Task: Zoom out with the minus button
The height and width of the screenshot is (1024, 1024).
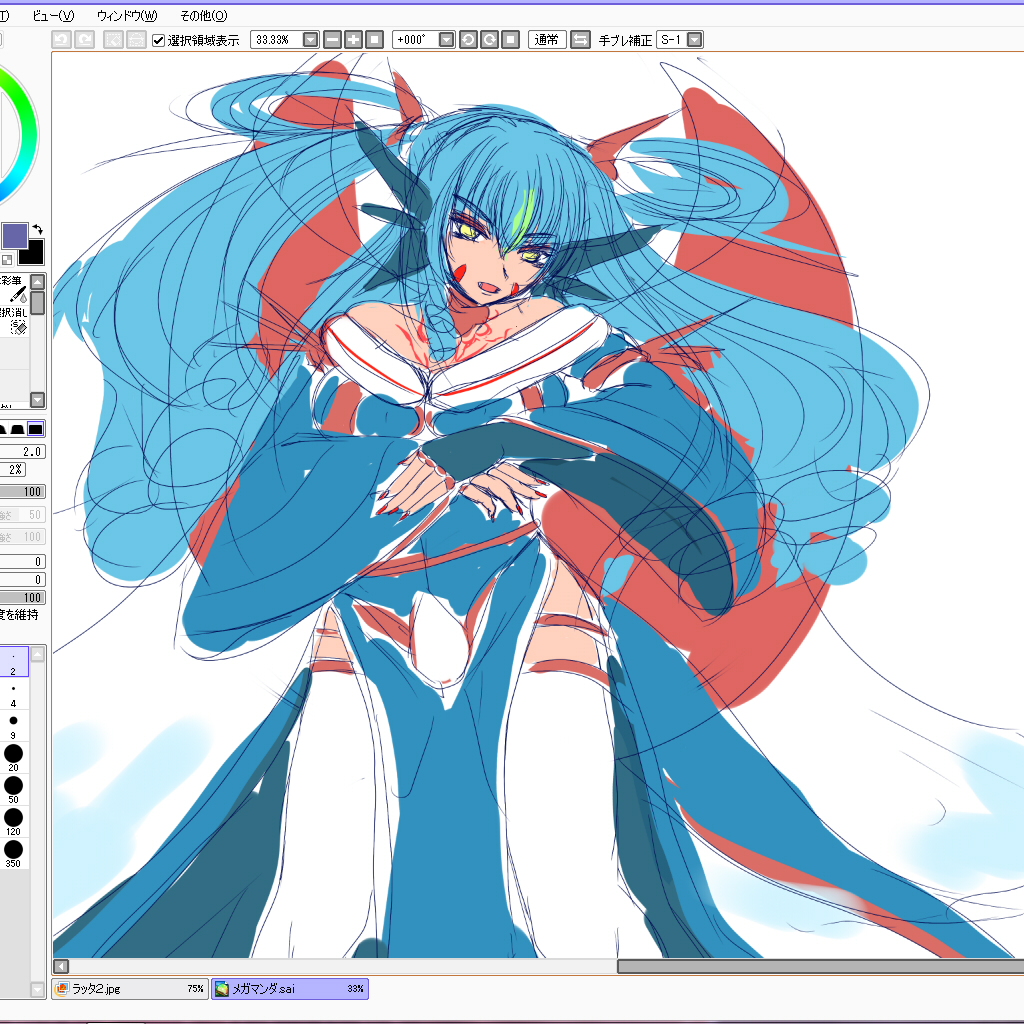Action: point(332,40)
